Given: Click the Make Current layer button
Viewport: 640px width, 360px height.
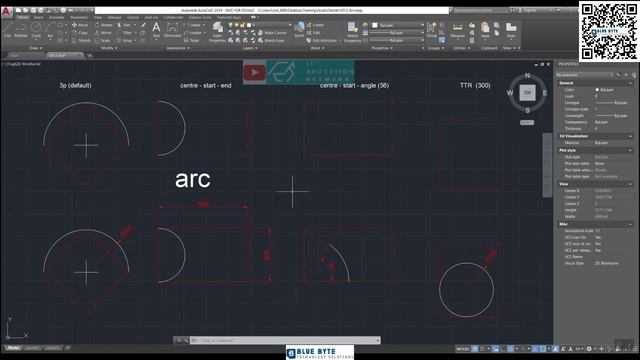Looking at the screenshot, I should [273, 33].
